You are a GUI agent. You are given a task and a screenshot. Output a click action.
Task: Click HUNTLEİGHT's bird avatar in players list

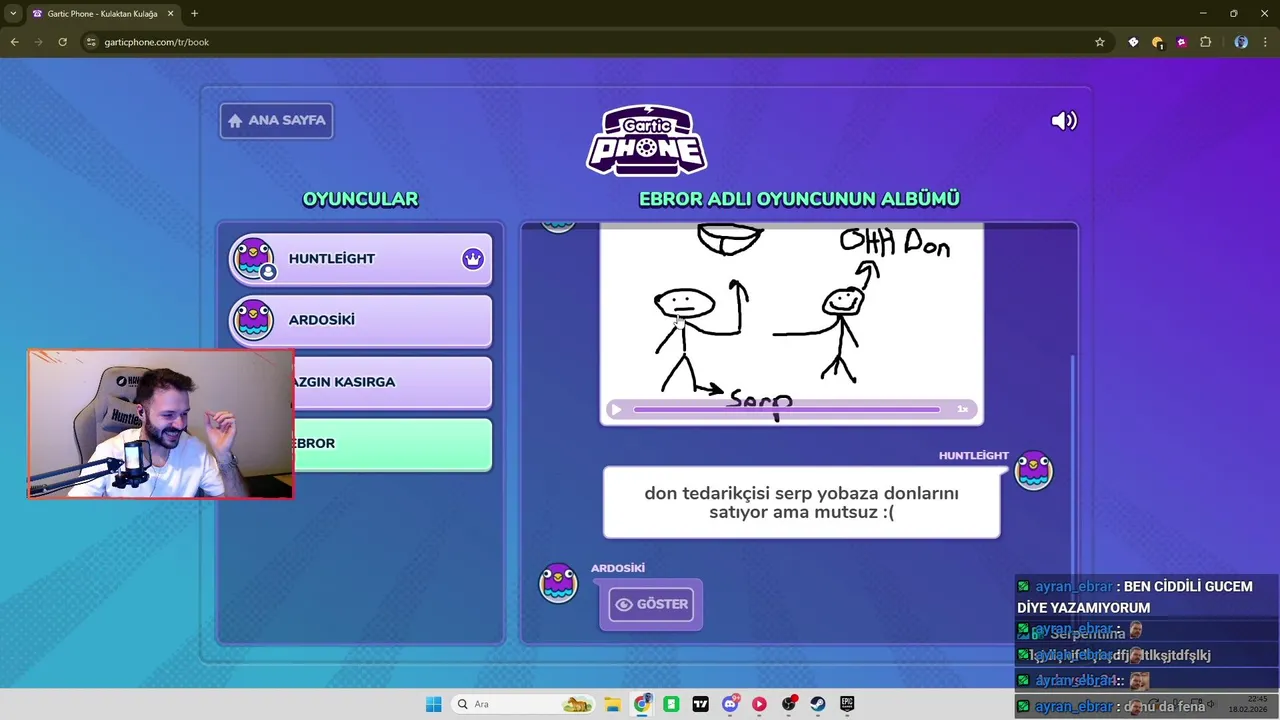click(x=253, y=259)
